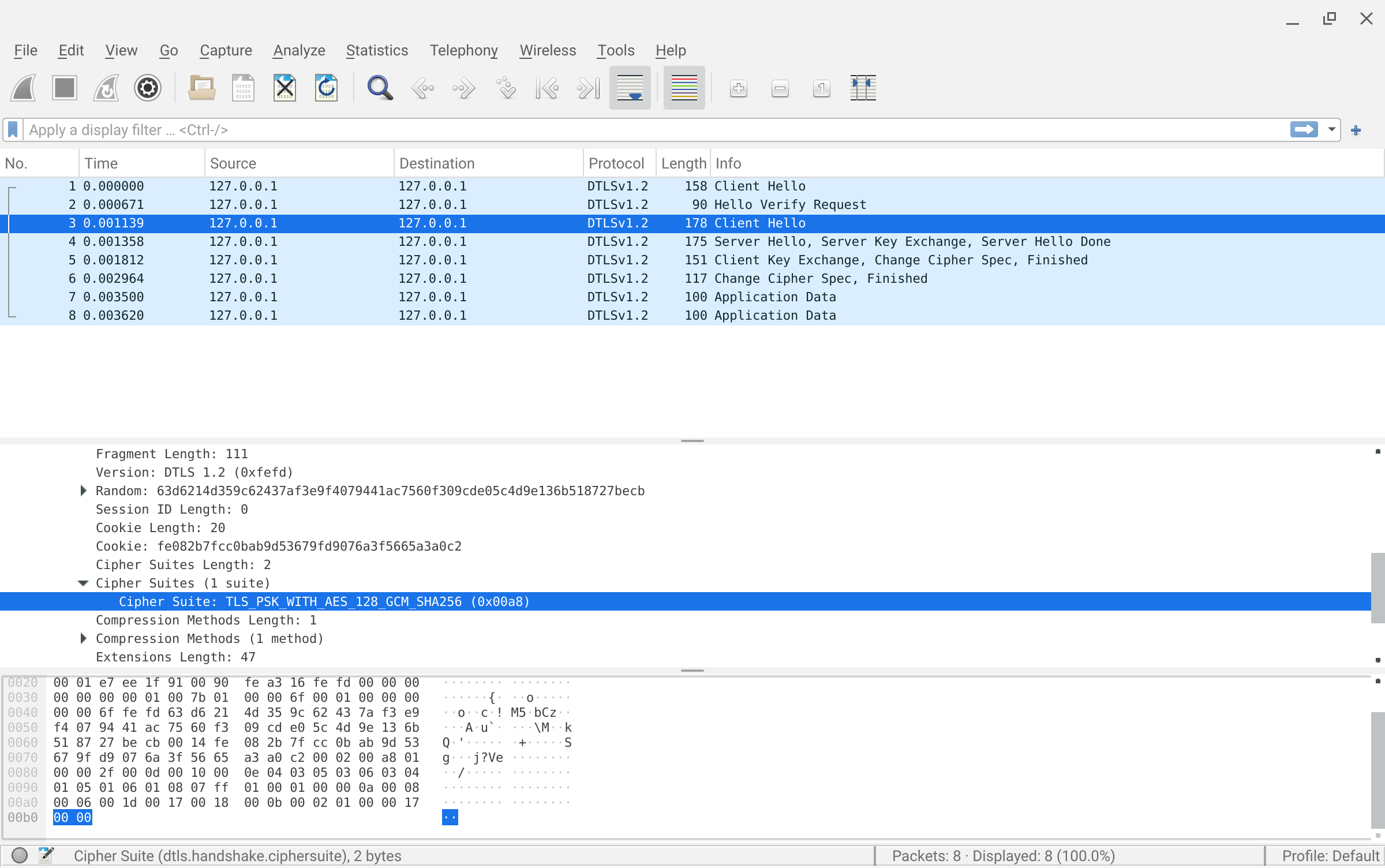This screenshot has width=1385, height=868.
Task: Restart the current capture icon
Action: [x=106, y=88]
